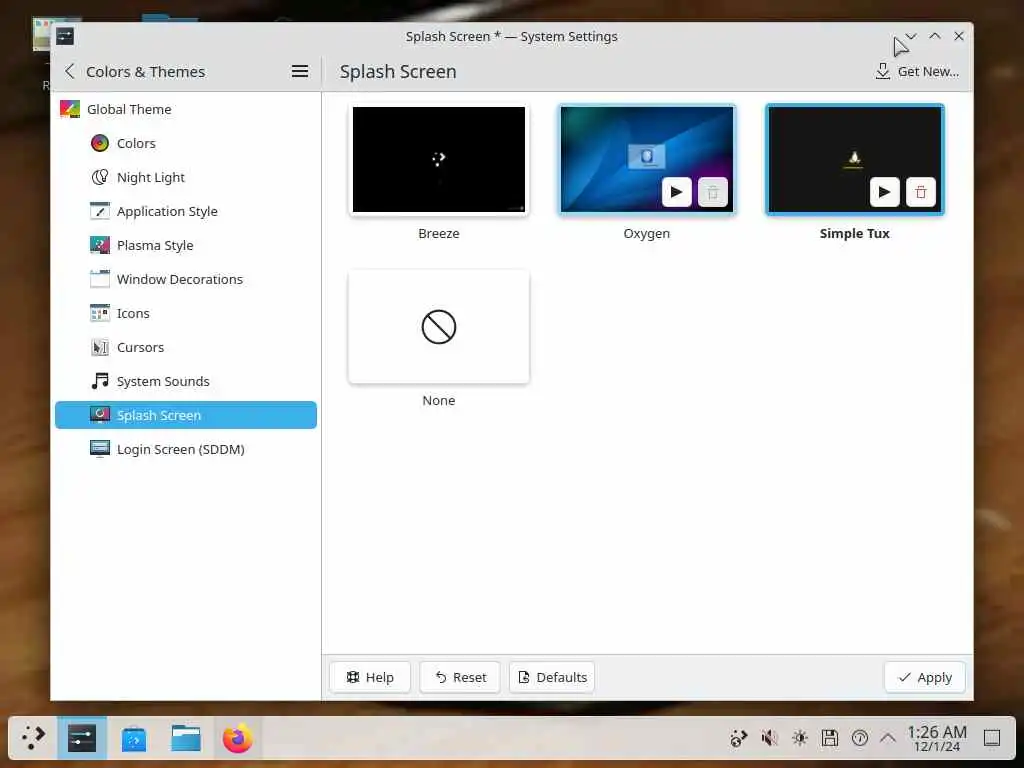1024x768 pixels.
Task: Open brightness settings in system tray
Action: 799,738
